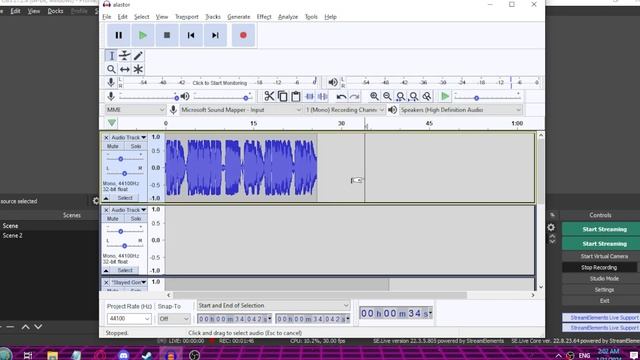Click the Undo arrow icon
Viewport: 640px width, 360px height.
tap(341, 96)
